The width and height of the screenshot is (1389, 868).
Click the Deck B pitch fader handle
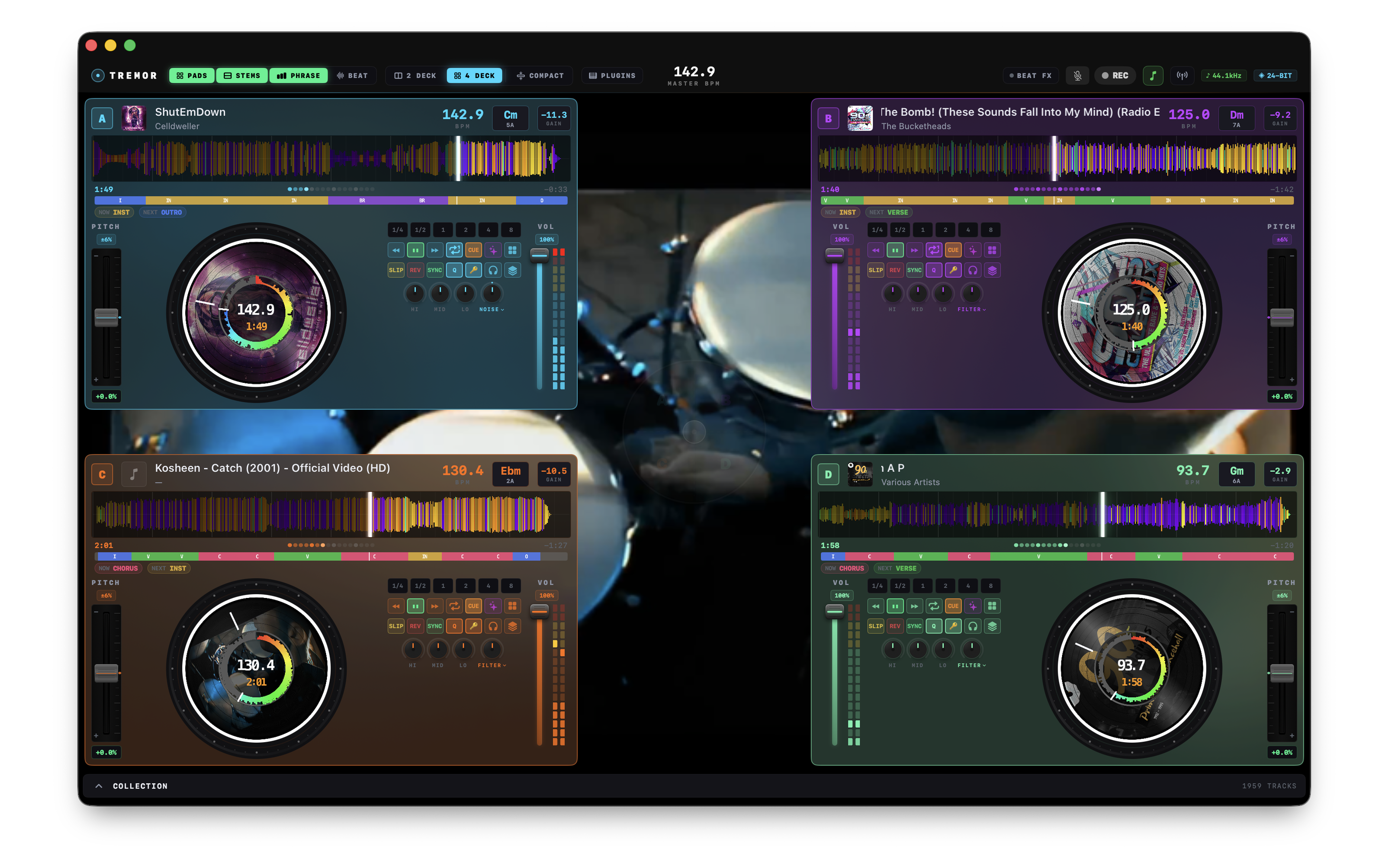pos(1281,317)
